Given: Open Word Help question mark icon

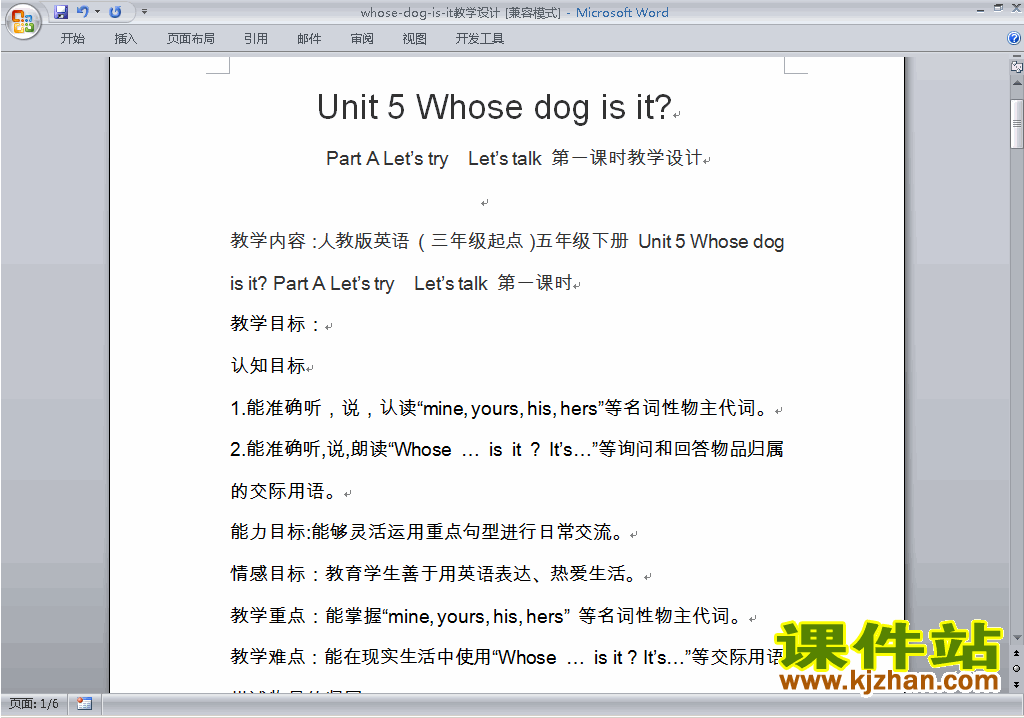Looking at the screenshot, I should 1014,39.
